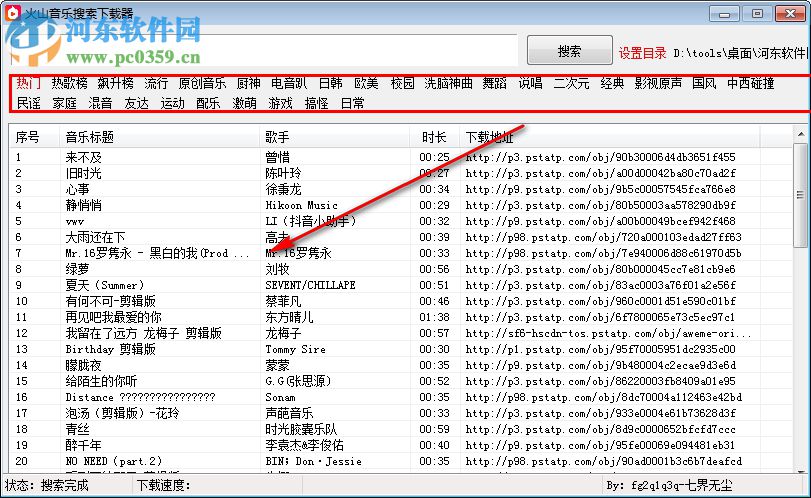Click the 01:38 duration cell
The image size is (811, 498).
tap(434, 317)
